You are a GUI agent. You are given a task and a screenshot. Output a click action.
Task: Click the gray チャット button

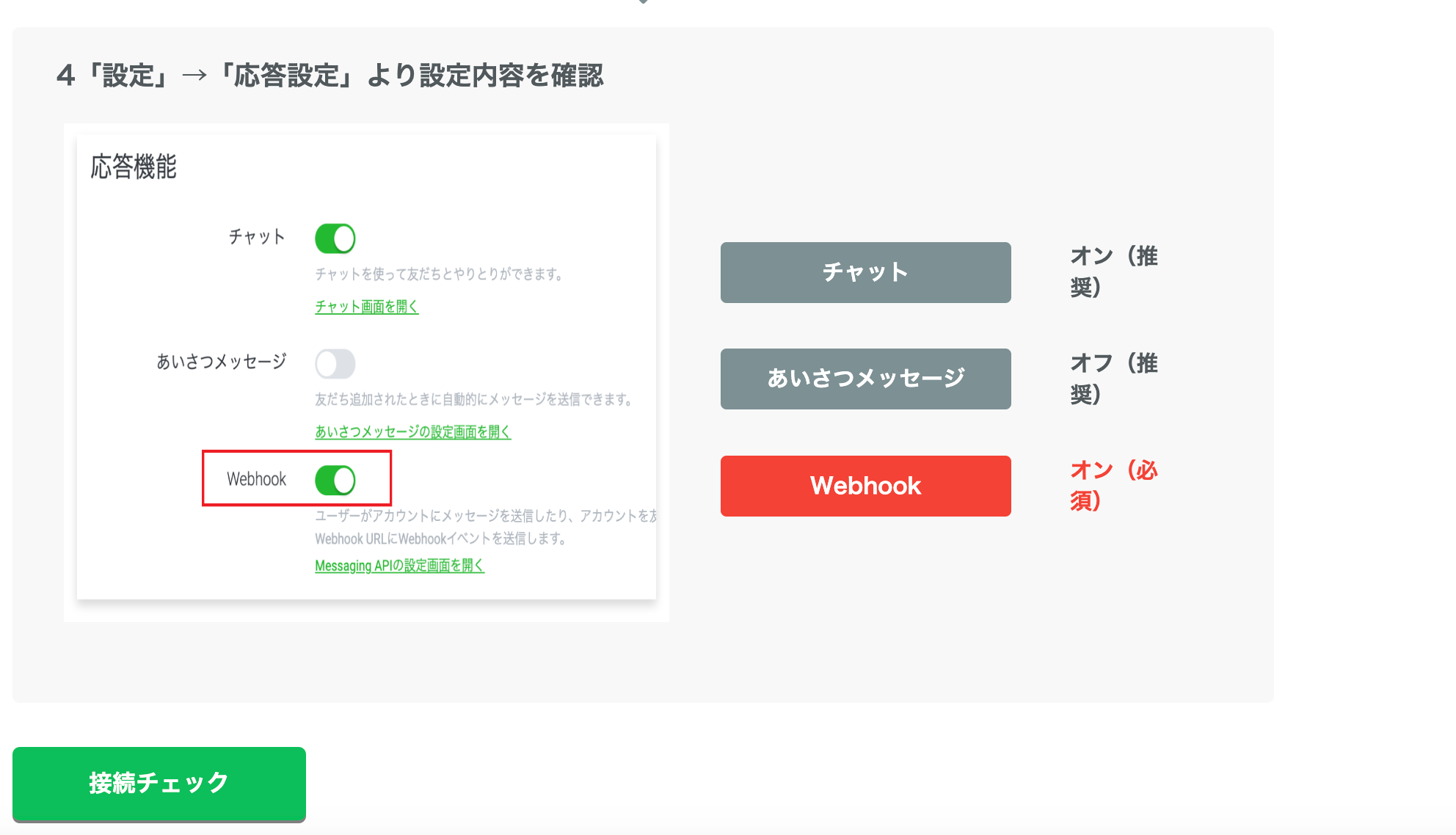pos(866,272)
